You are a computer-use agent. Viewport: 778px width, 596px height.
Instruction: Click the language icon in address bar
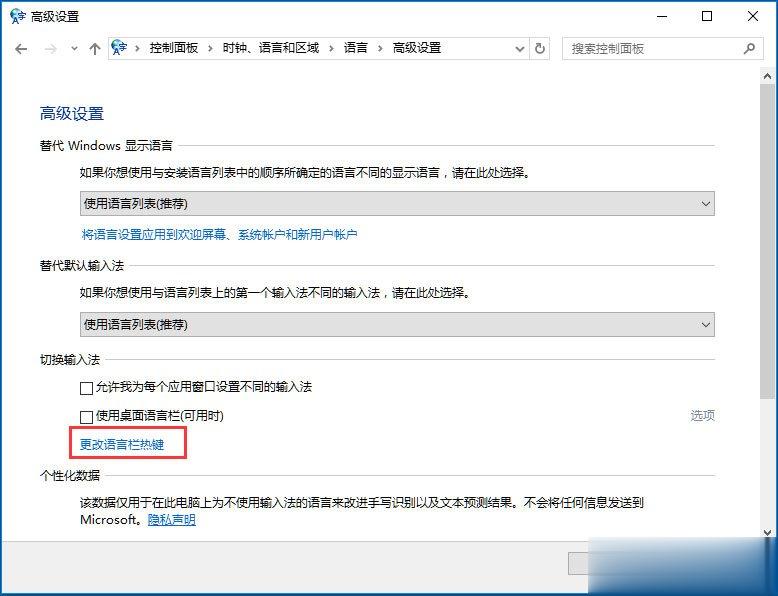click(119, 48)
